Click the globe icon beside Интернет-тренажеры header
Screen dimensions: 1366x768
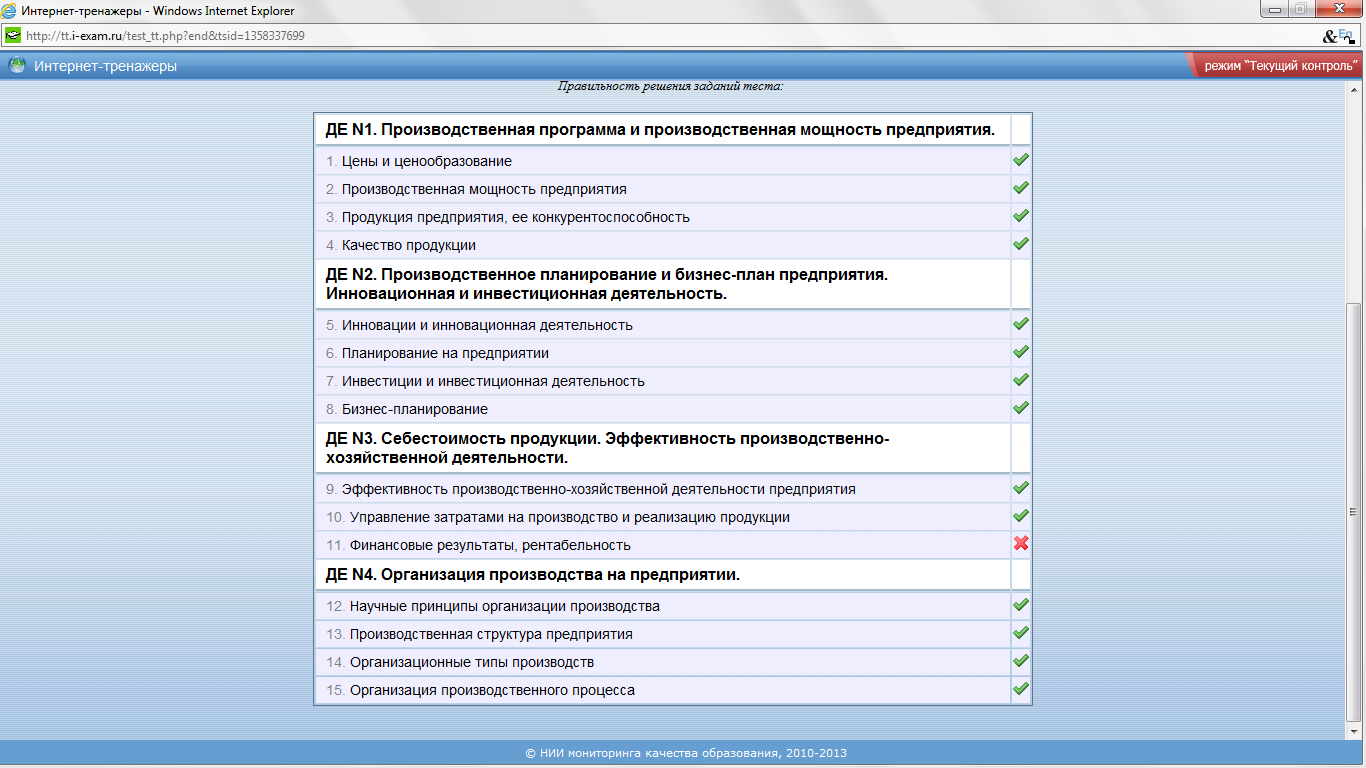click(17, 66)
